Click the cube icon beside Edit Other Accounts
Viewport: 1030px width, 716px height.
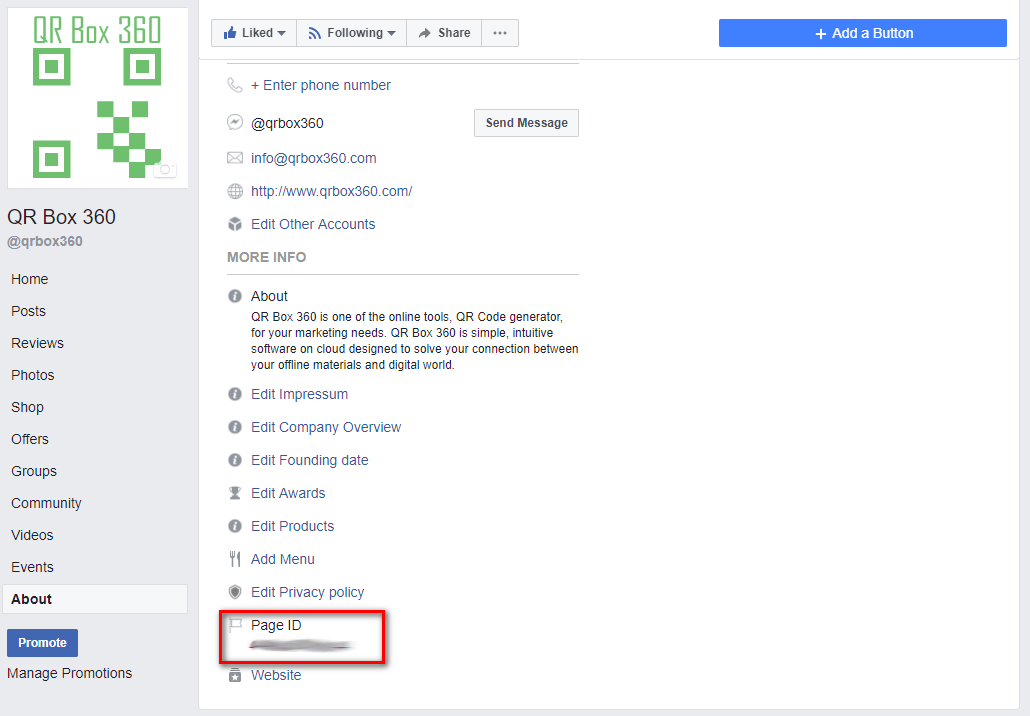[235, 225]
